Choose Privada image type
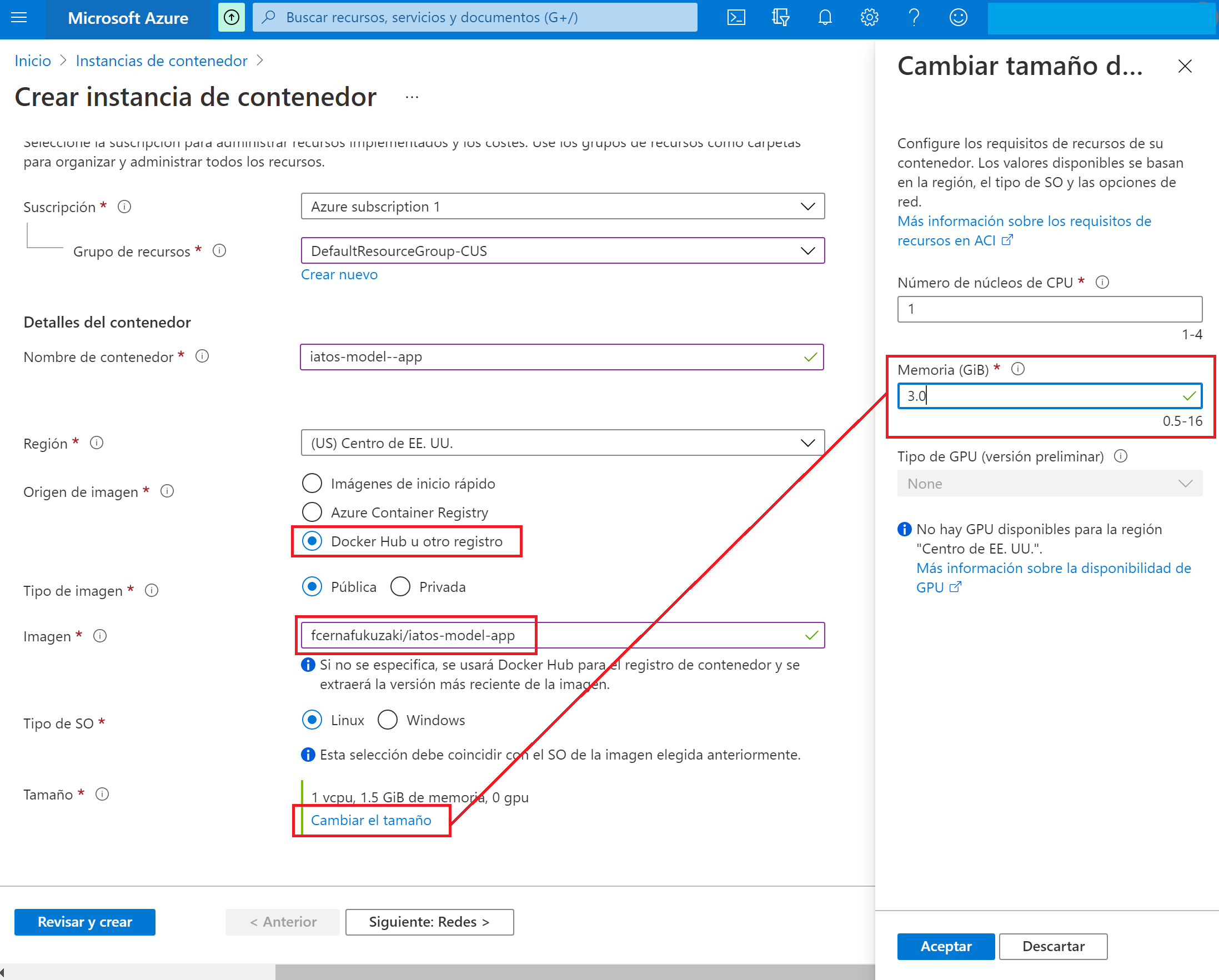Screen dimensions: 1219x980 point(400,587)
